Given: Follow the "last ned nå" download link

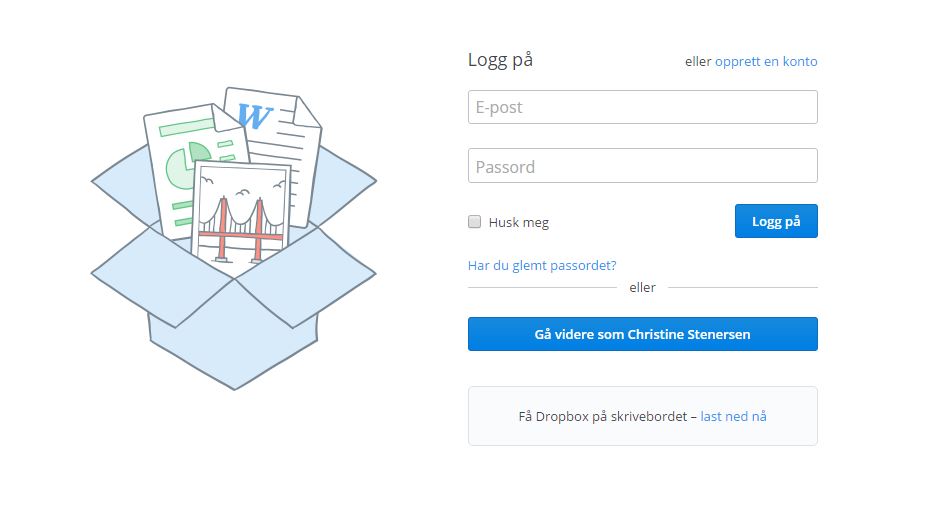Looking at the screenshot, I should (733, 416).
